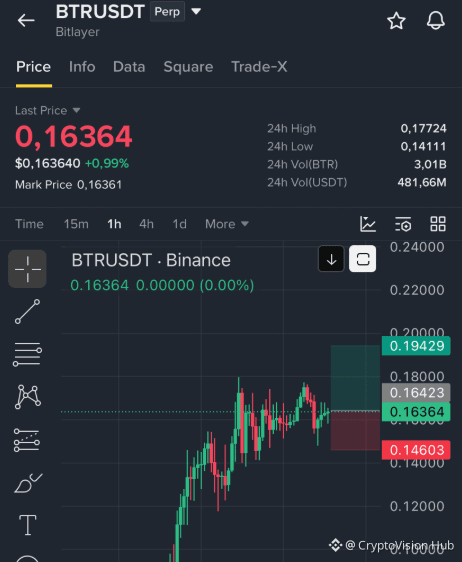Screen dimensions: 462x562
Task: Open the Data tab
Action: 129,67
